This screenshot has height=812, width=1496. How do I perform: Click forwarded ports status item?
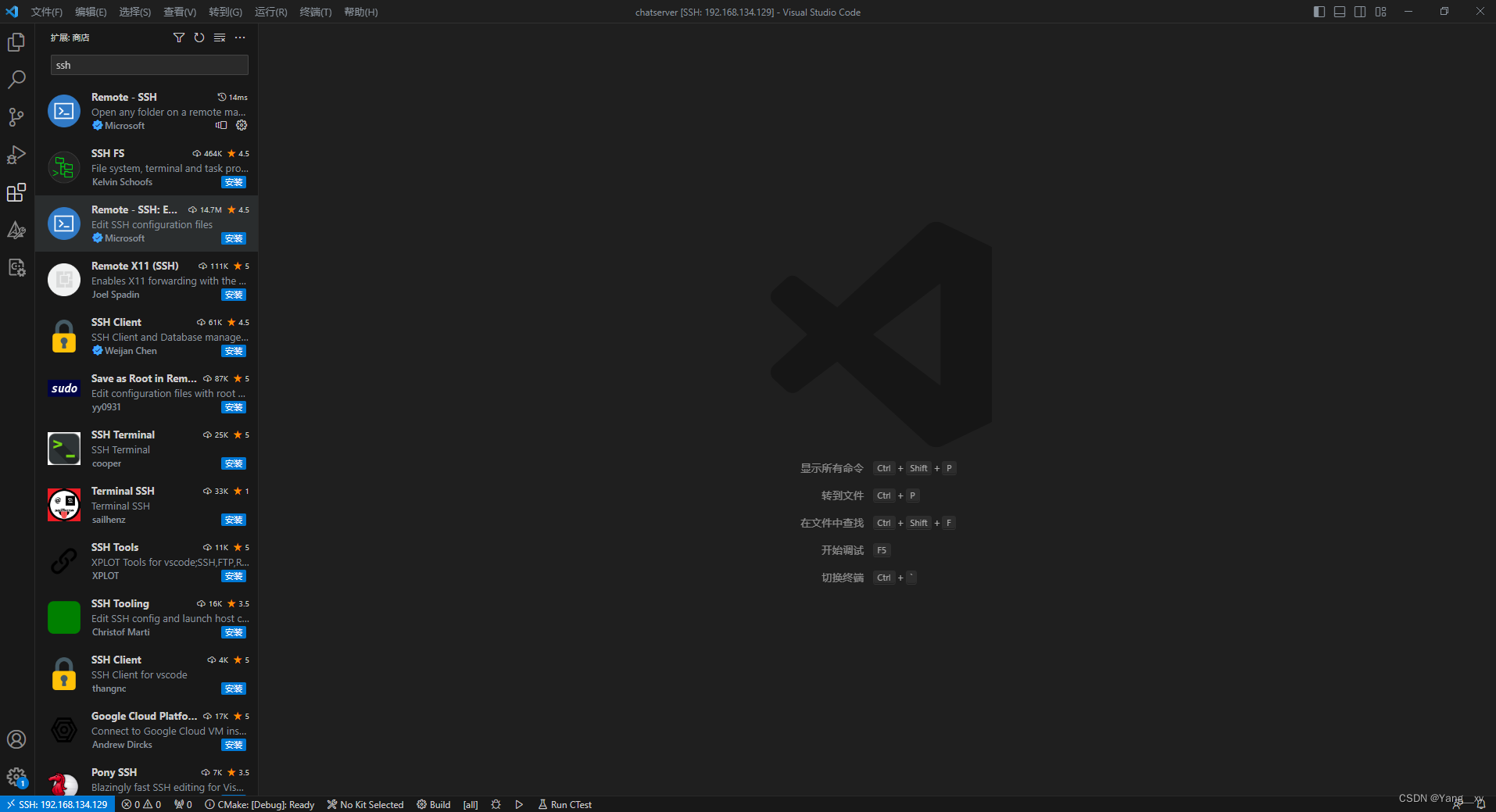[183, 804]
